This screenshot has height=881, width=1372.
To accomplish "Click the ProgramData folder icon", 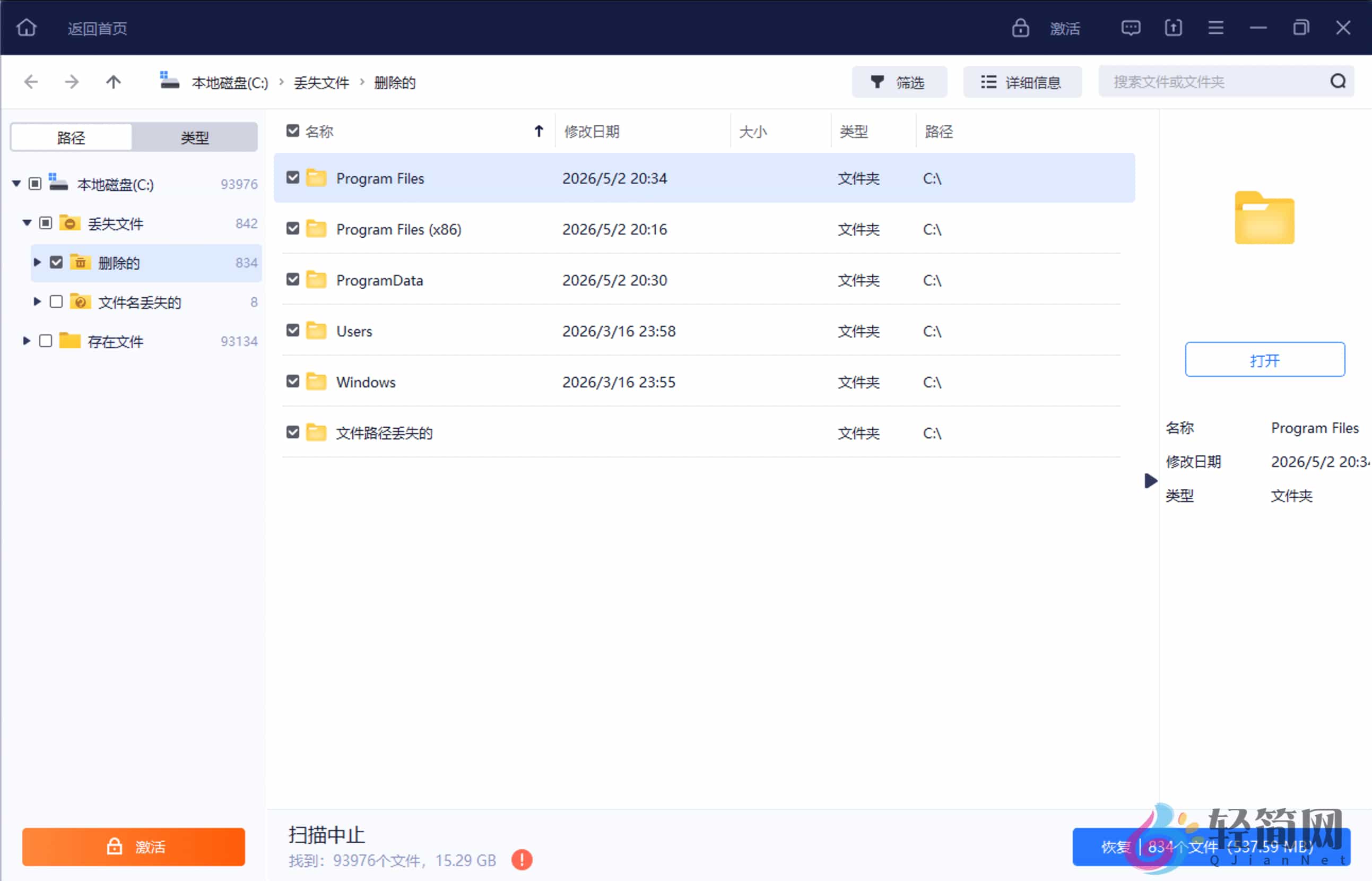I will [316, 280].
